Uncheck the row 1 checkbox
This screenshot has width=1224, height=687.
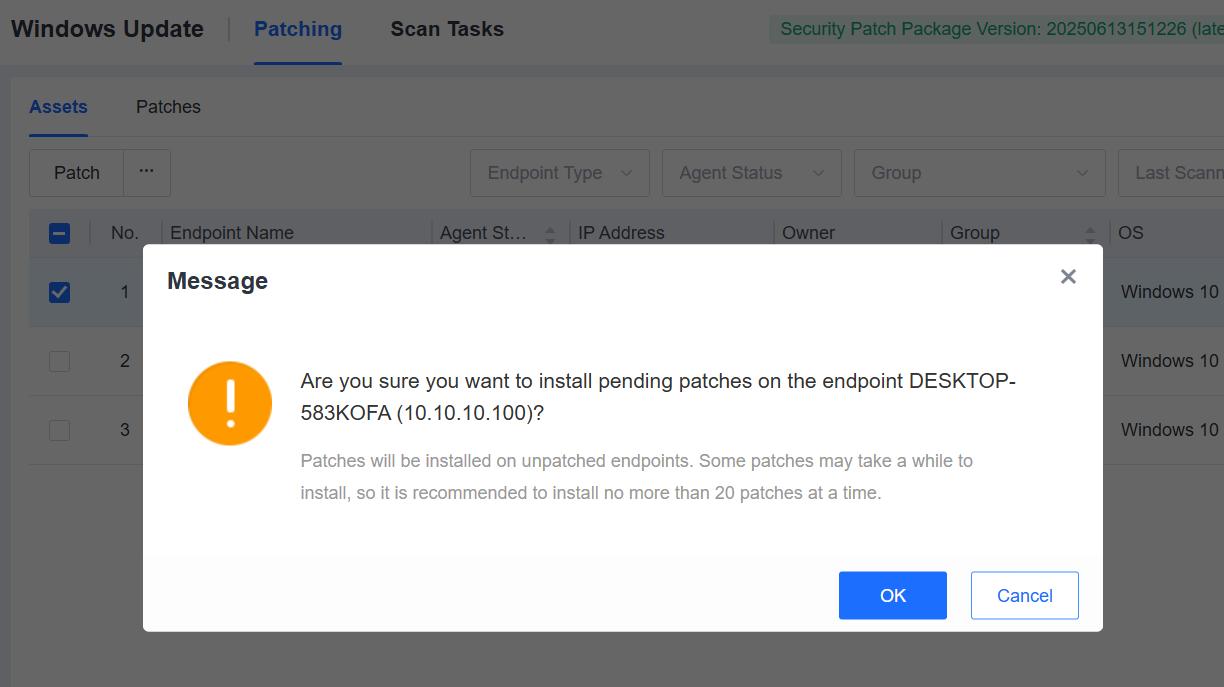click(59, 292)
